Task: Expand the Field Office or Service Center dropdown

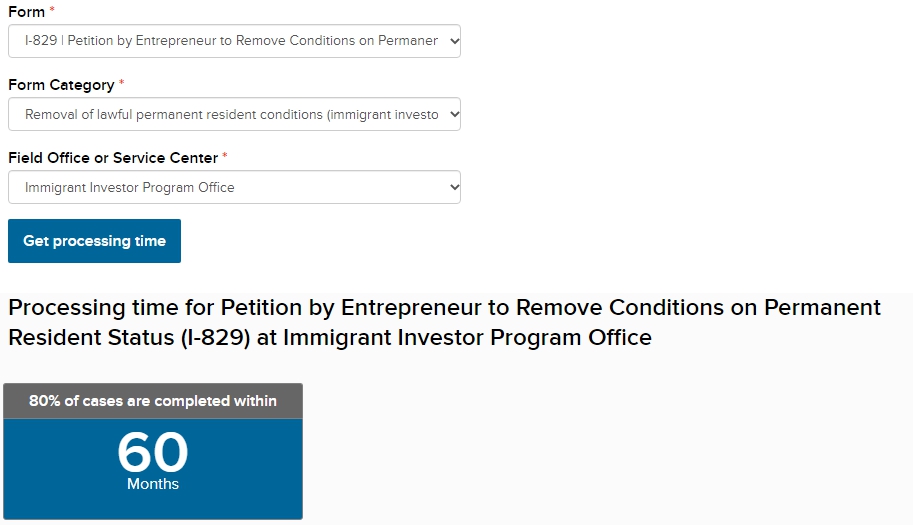Action: pos(234,187)
